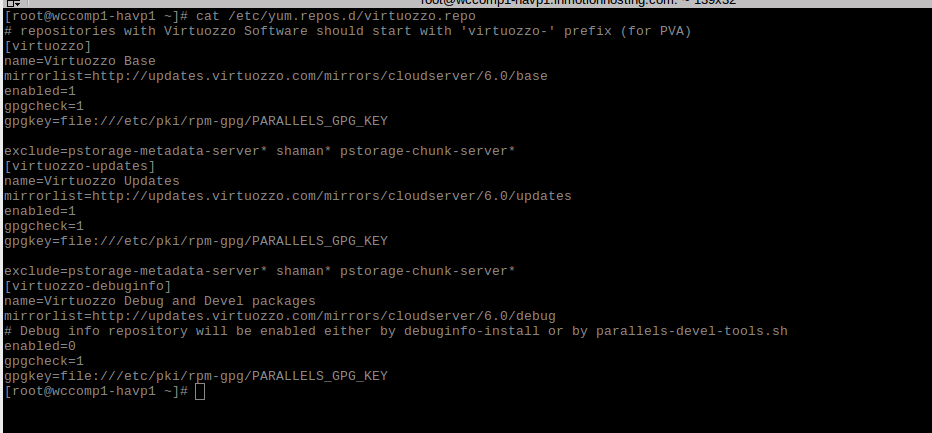Select the [virtuozzo-debuginfo] section header
Image resolution: width=932 pixels, height=433 pixels.
(88, 286)
